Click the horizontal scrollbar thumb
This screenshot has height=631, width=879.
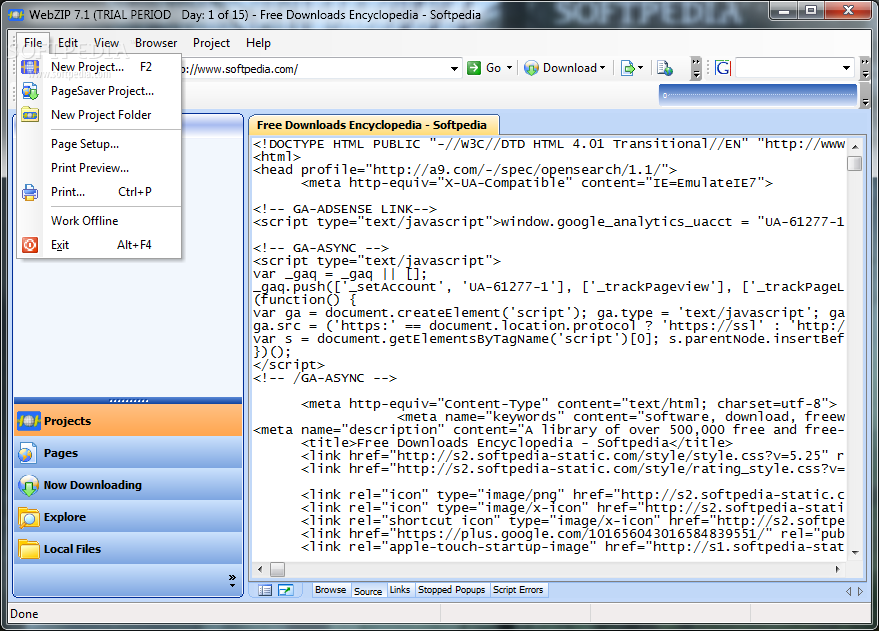[277, 569]
